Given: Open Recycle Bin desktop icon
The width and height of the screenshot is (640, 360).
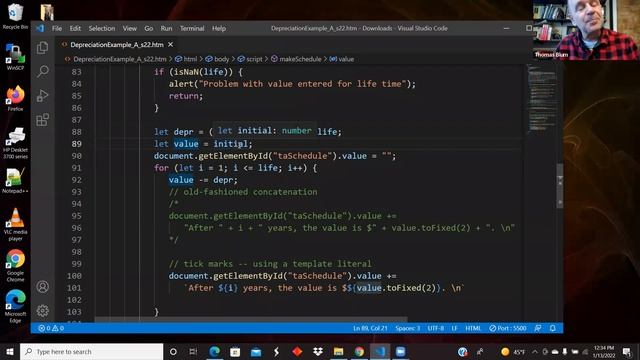Looking at the screenshot, I should 15,17.
